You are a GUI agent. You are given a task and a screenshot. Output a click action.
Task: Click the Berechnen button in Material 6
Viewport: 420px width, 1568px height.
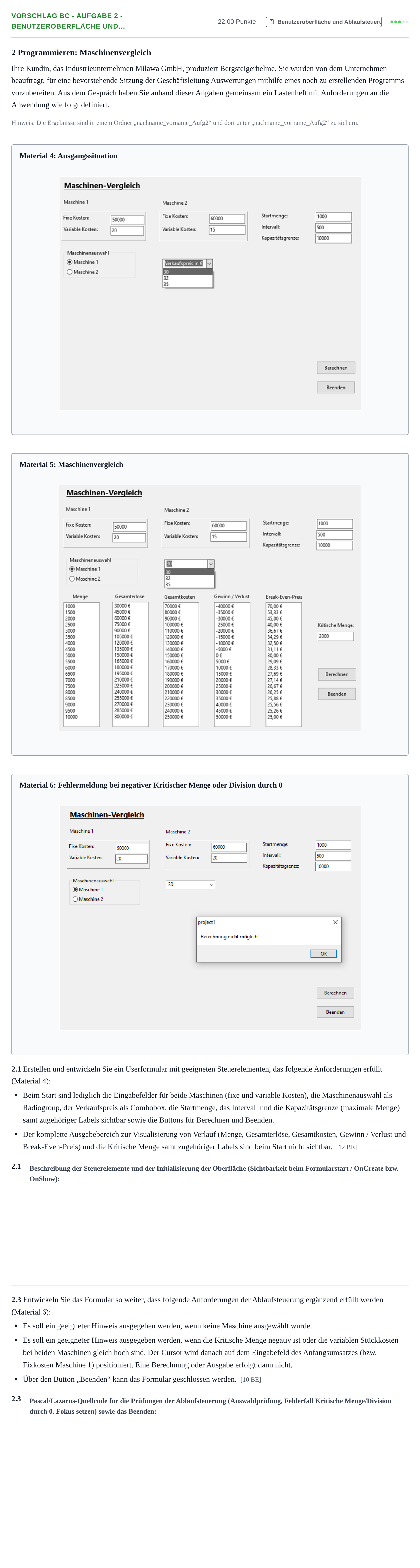[335, 993]
